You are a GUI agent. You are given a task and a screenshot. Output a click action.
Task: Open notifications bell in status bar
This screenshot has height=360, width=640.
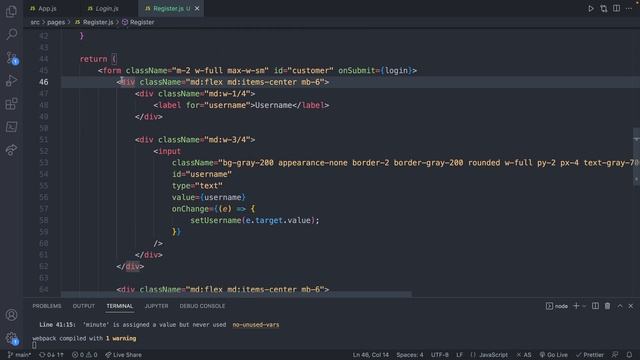[x=629, y=355]
